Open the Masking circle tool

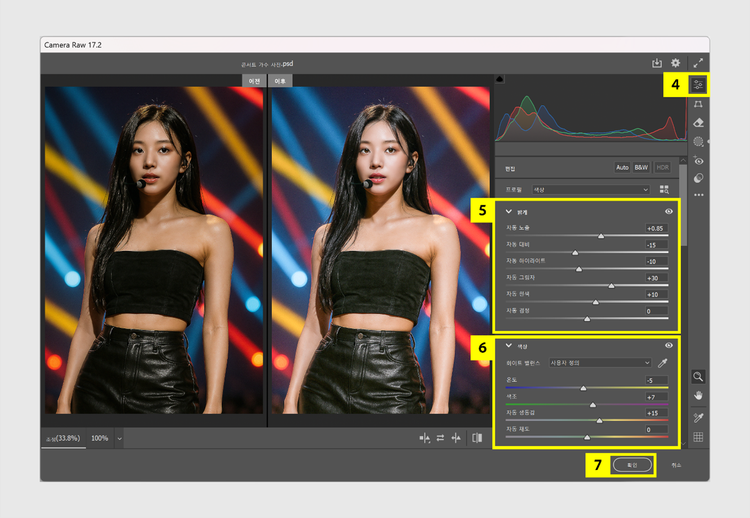[698, 142]
